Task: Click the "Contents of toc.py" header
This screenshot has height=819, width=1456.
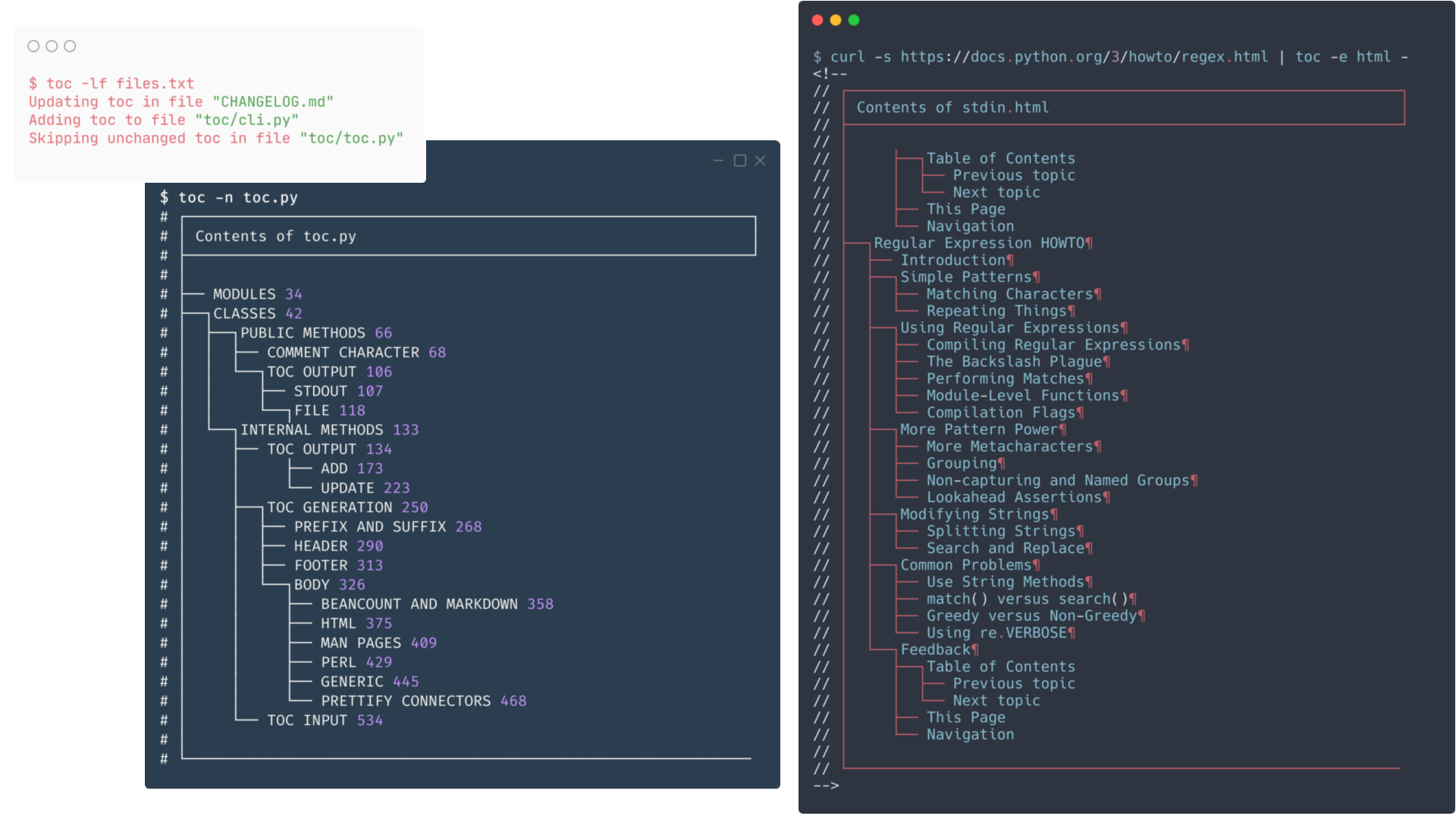Action: 276,237
